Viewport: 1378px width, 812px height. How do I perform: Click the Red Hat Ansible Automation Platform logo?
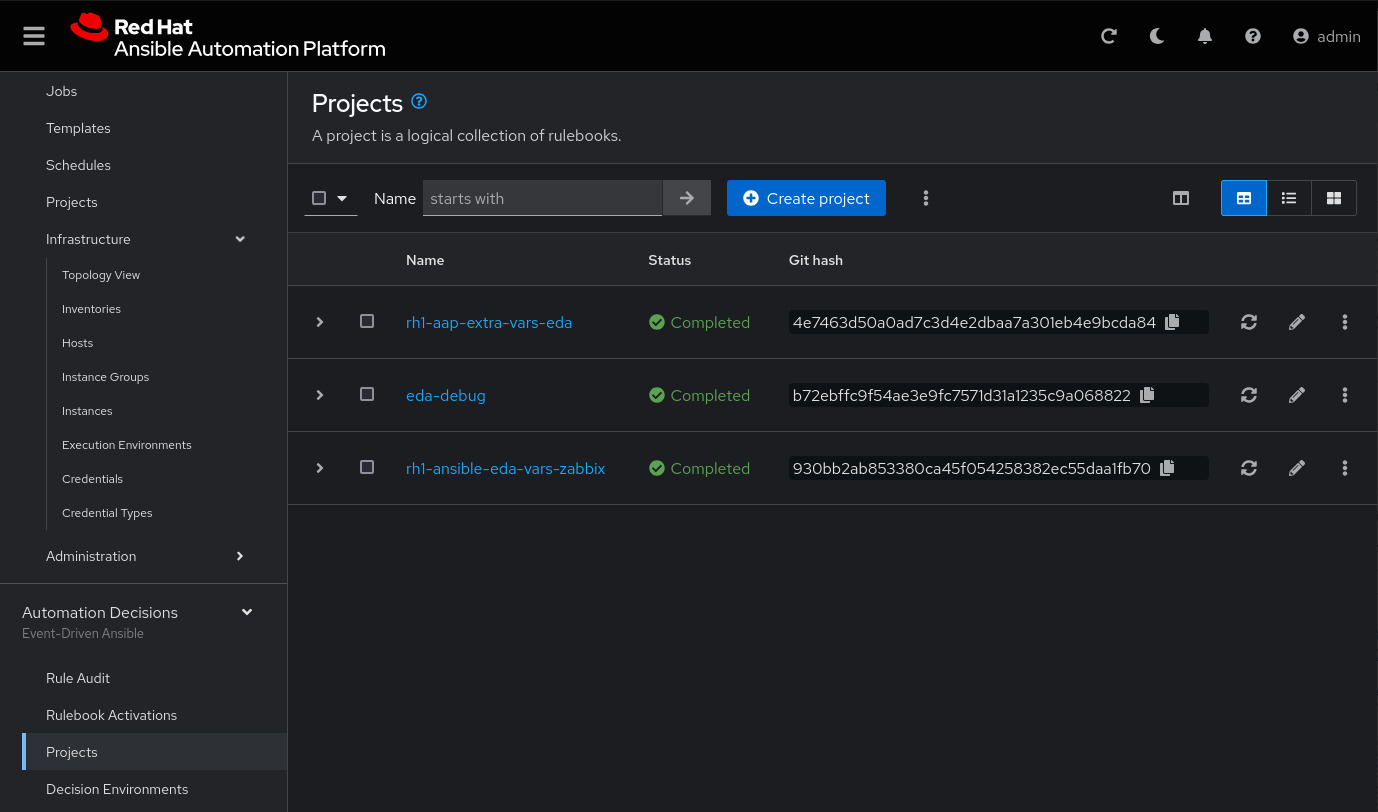tap(228, 36)
